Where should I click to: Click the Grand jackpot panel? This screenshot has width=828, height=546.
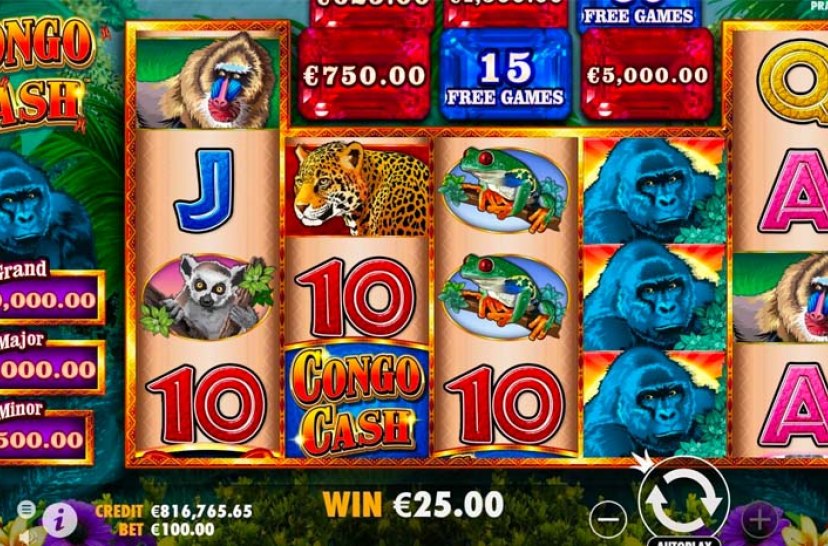point(49,295)
